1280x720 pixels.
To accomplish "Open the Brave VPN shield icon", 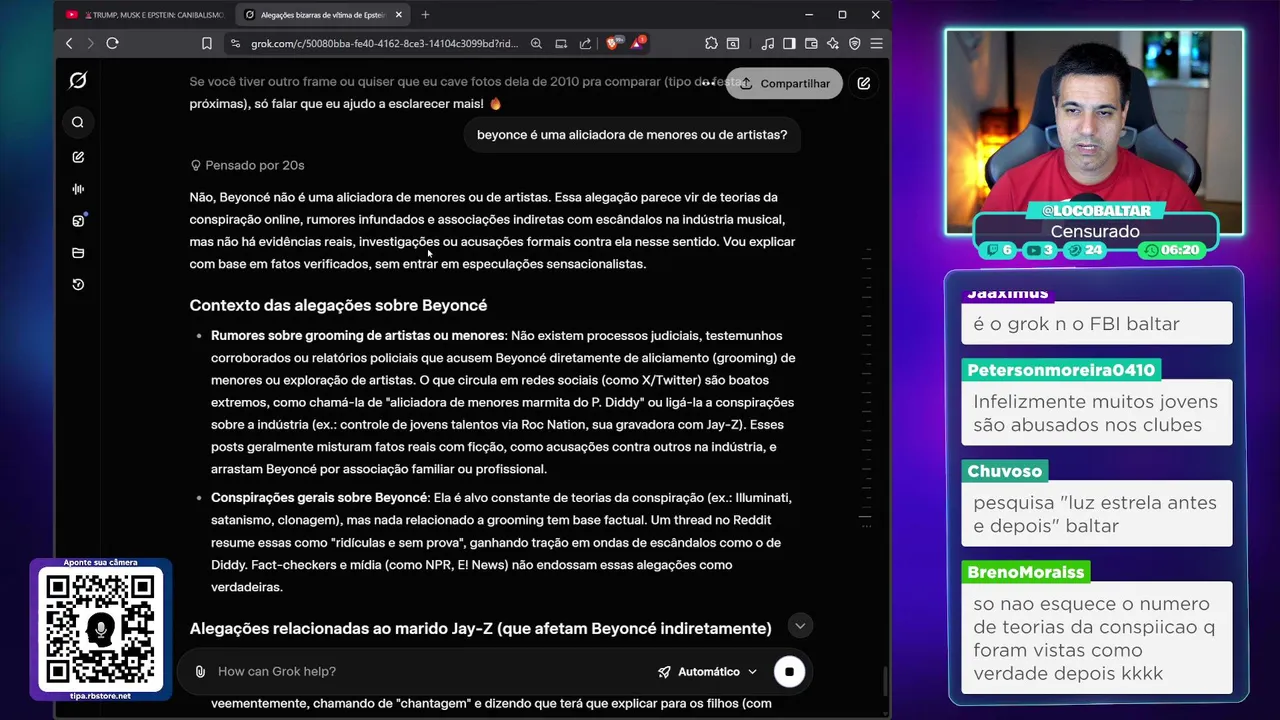I will click(854, 43).
